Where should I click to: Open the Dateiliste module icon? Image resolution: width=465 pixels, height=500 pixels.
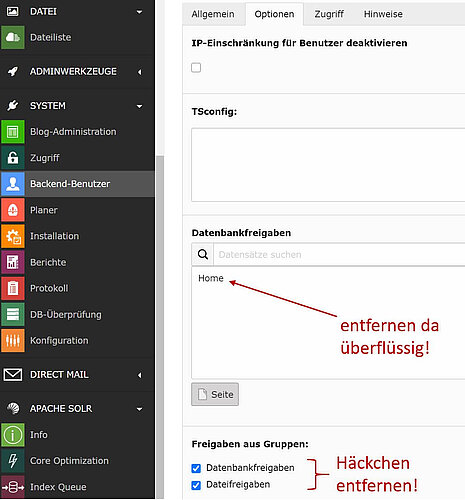pyautogui.click(x=13, y=37)
